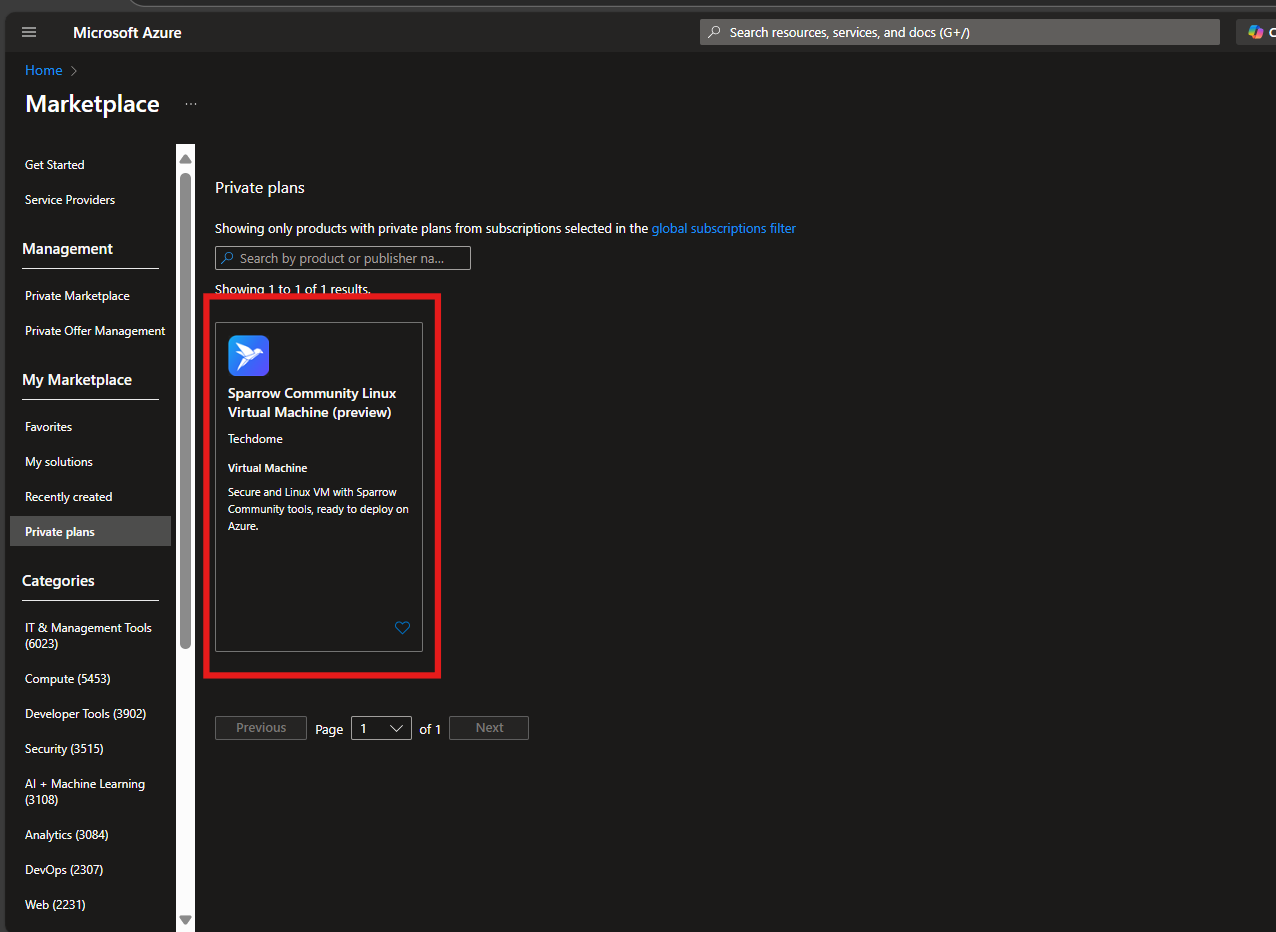This screenshot has height=932, width=1276.
Task: Click the Virtual Machine type label on card
Action: (x=268, y=468)
